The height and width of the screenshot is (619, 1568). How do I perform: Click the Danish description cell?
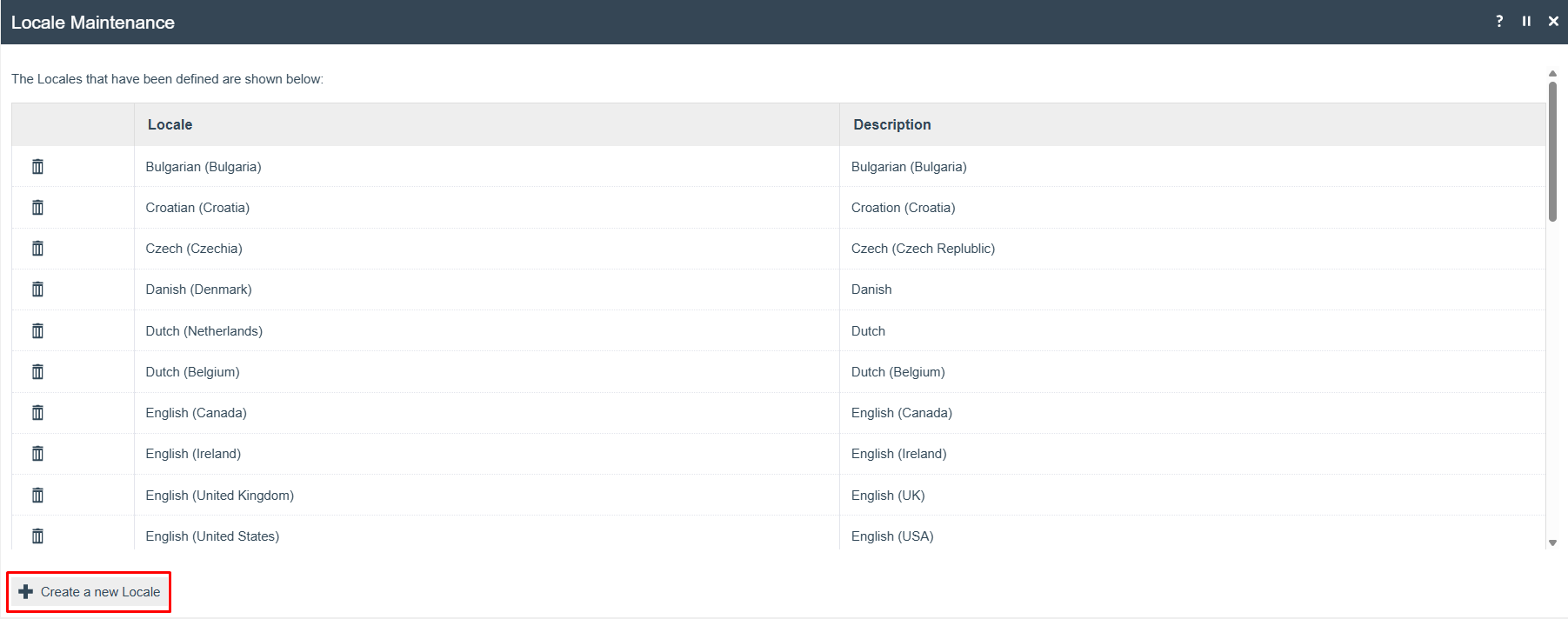coord(1192,289)
